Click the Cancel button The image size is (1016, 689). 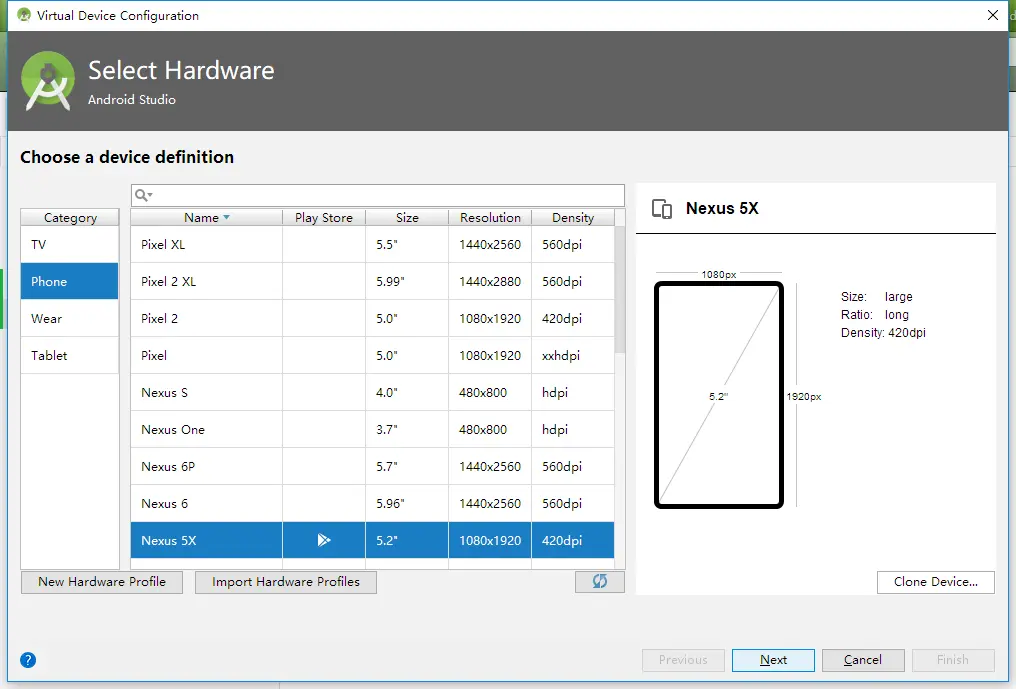(x=862, y=660)
